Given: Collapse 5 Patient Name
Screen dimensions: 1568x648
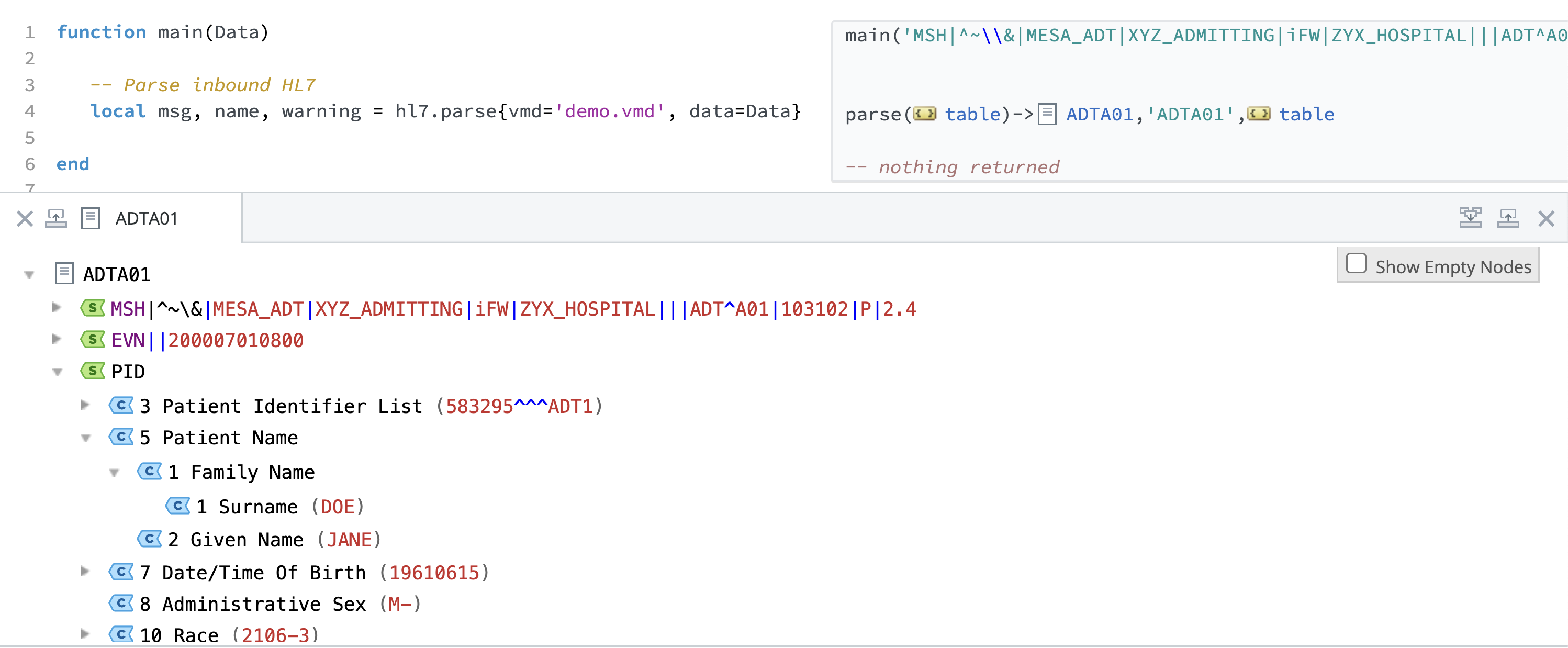Looking at the screenshot, I should [x=86, y=439].
